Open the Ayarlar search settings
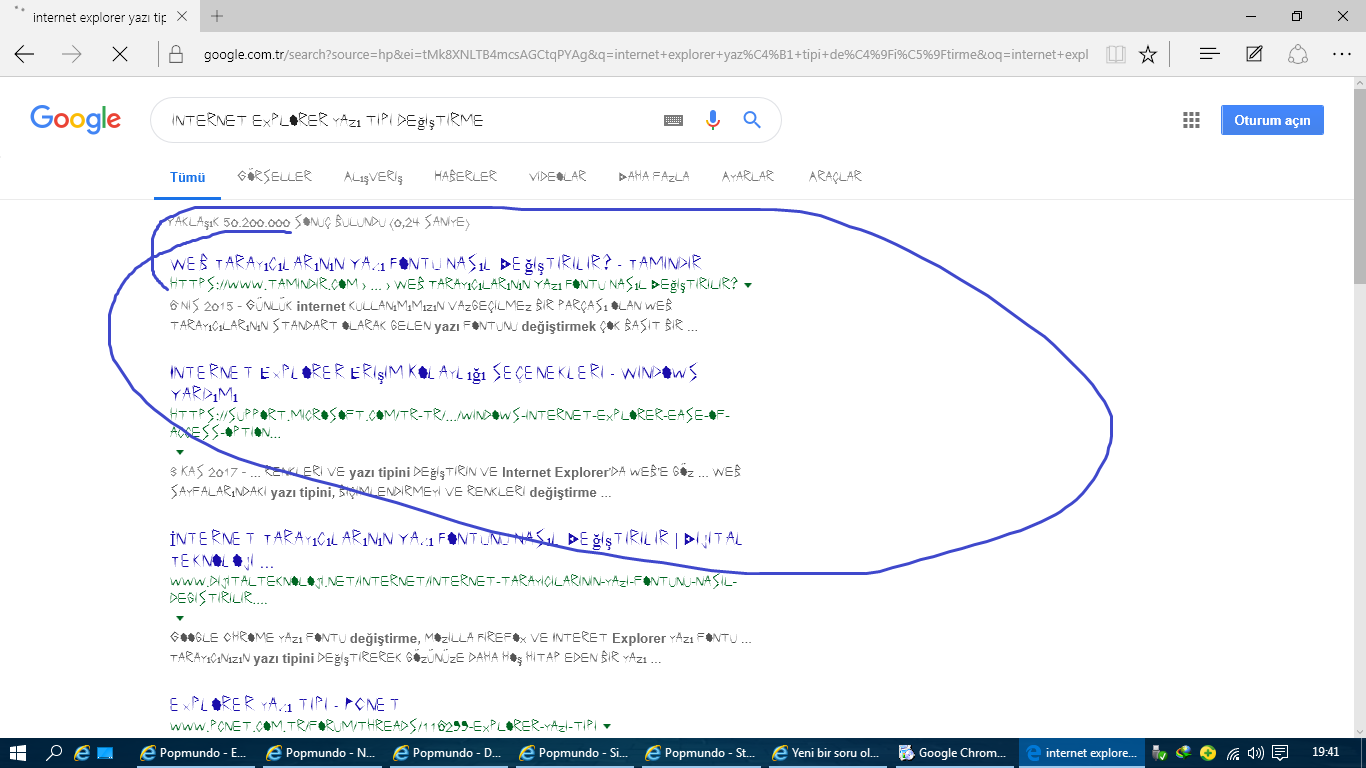This screenshot has height=768, width=1366. click(x=748, y=176)
